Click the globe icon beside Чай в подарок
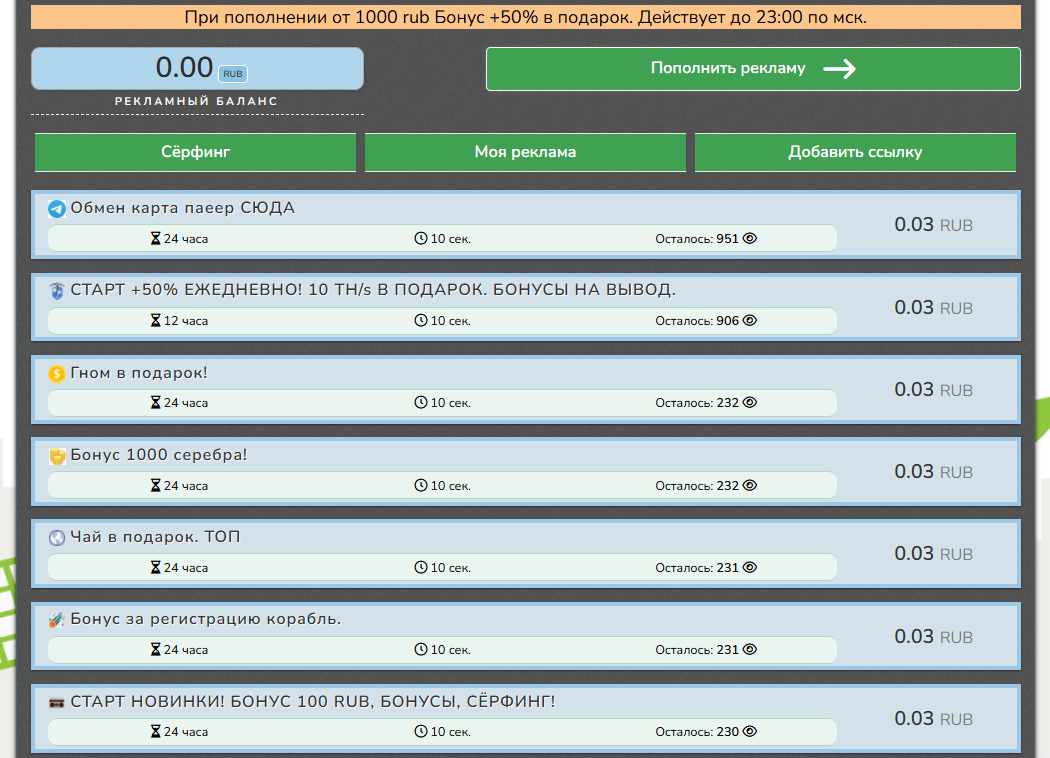Image resolution: width=1050 pixels, height=758 pixels. pos(57,538)
